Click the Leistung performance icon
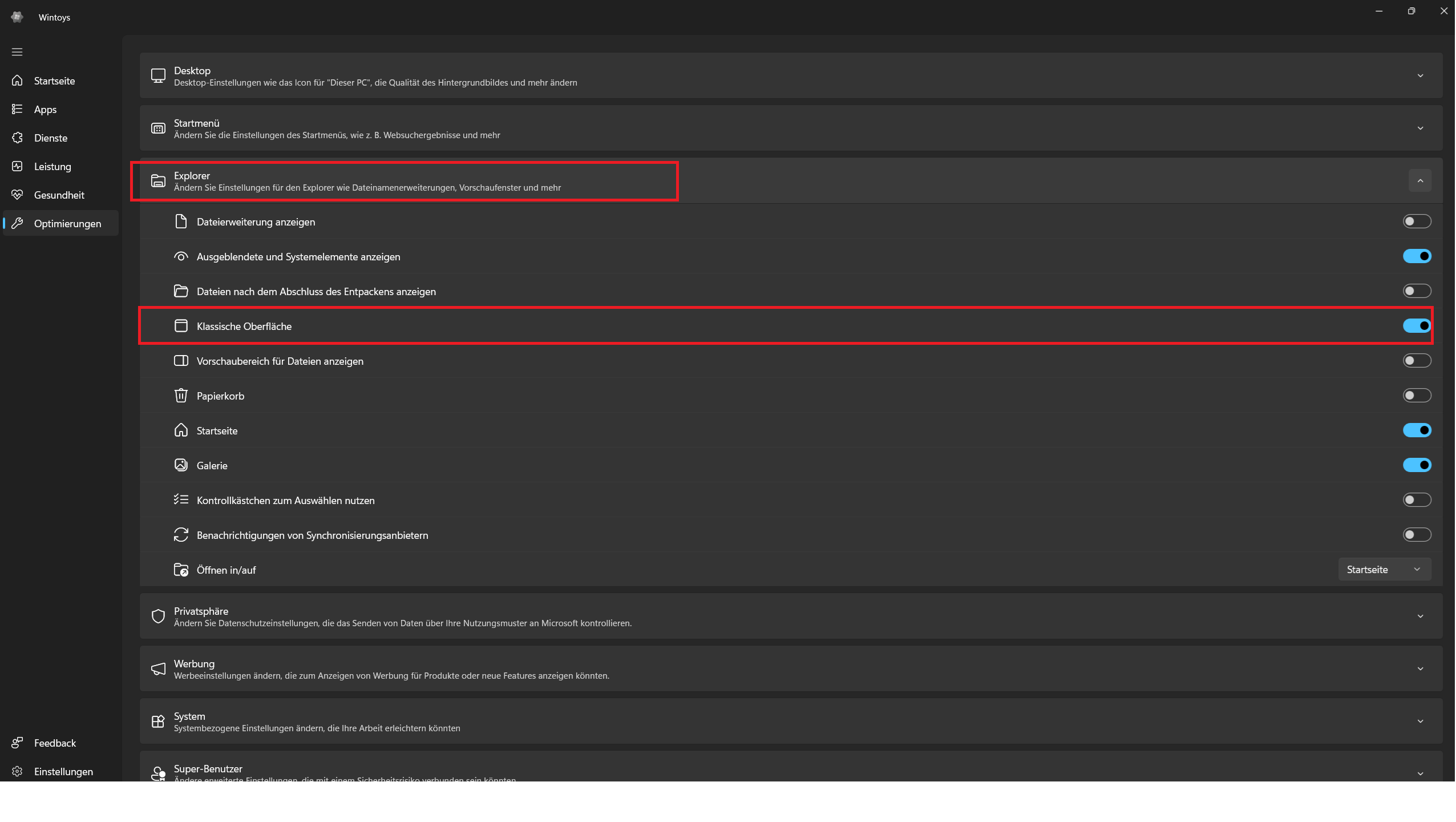 [x=17, y=166]
